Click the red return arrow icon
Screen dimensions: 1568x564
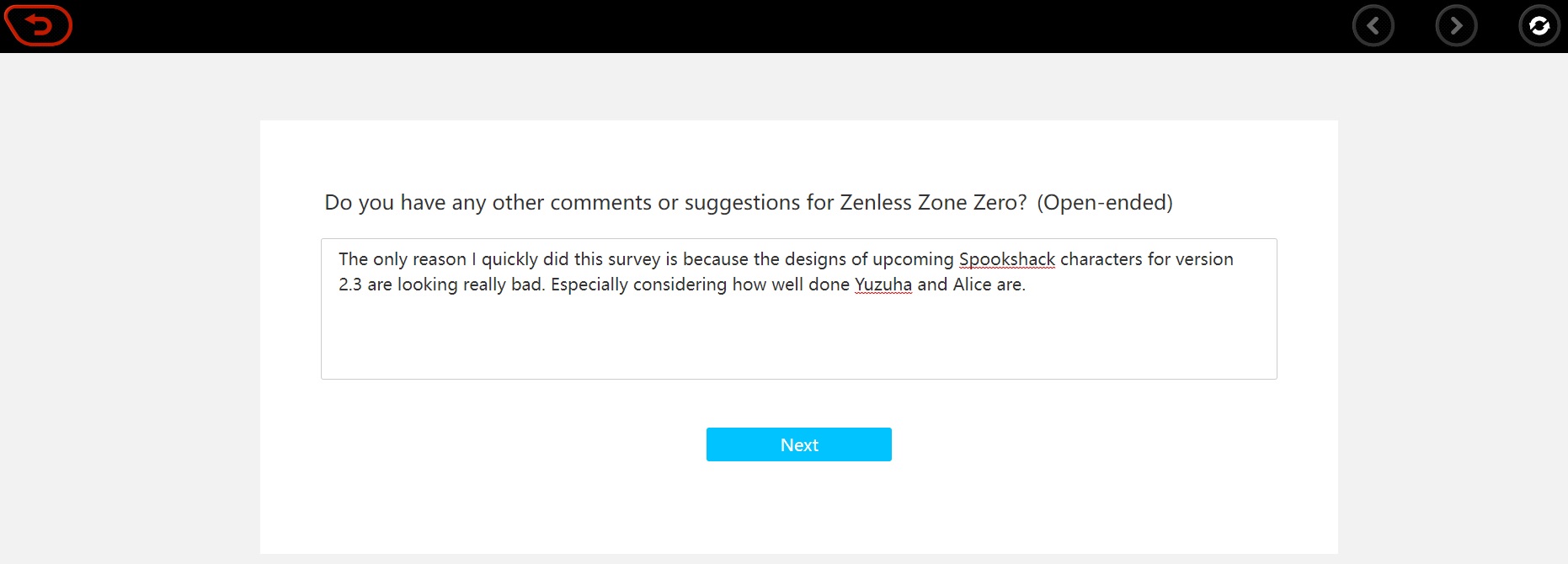click(x=39, y=26)
